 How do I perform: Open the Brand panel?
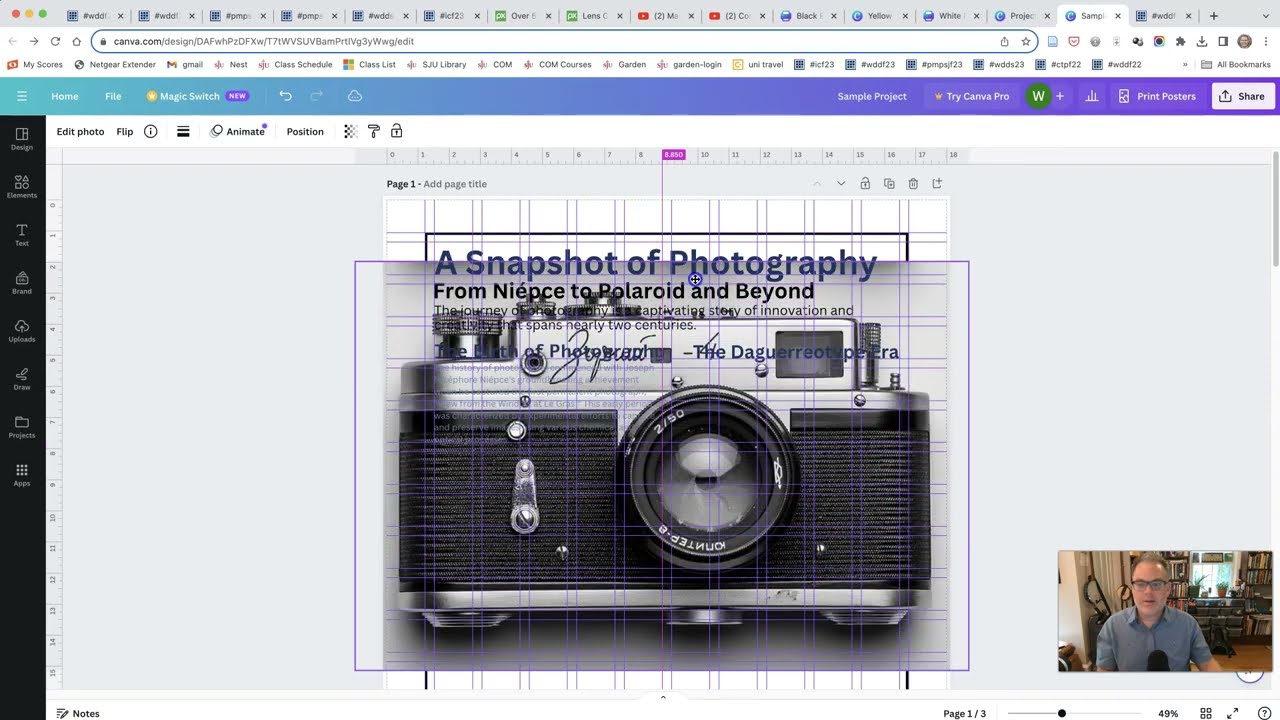[22, 282]
